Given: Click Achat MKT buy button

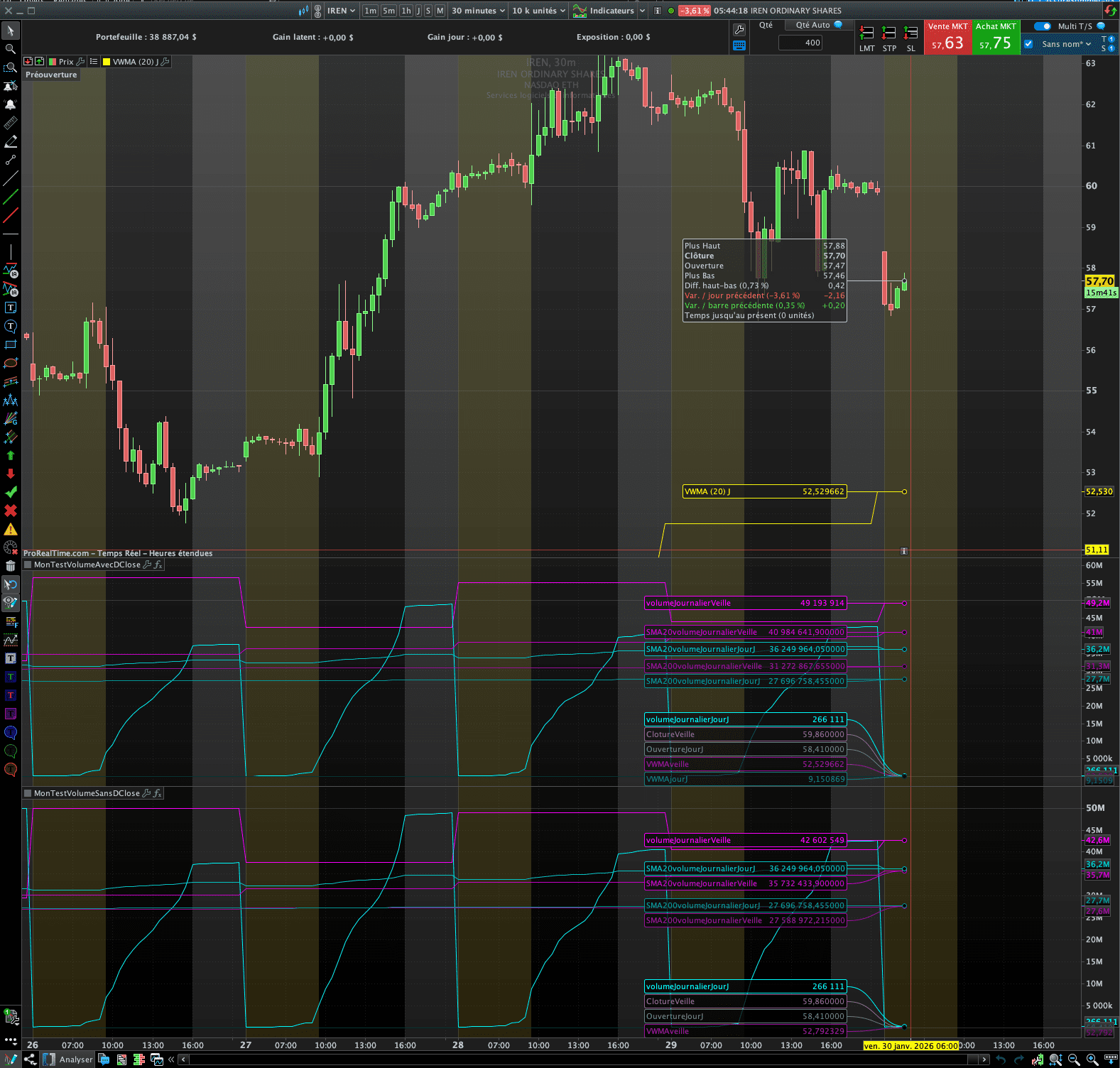Looking at the screenshot, I should [x=995, y=37].
